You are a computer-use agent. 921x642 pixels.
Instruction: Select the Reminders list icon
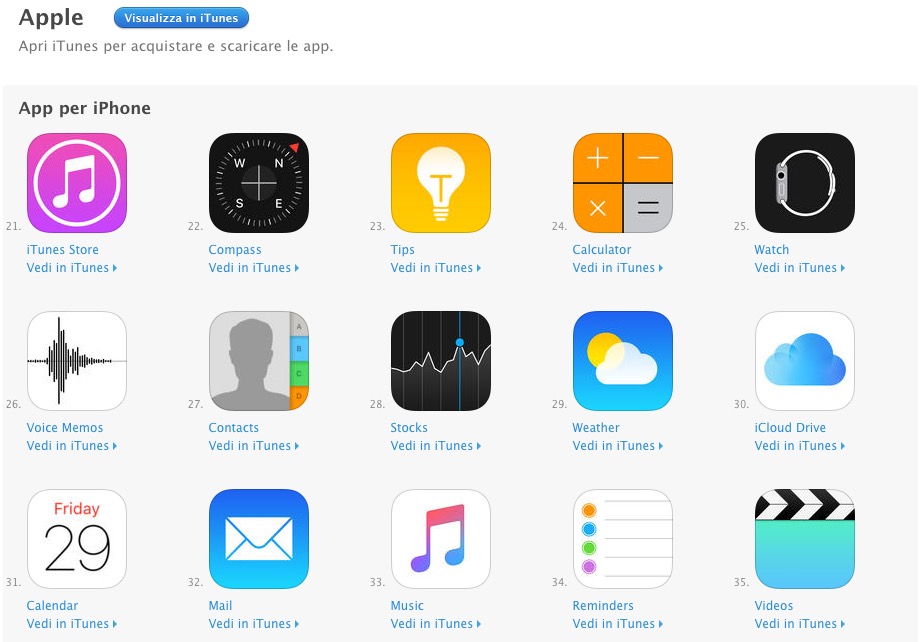point(623,539)
